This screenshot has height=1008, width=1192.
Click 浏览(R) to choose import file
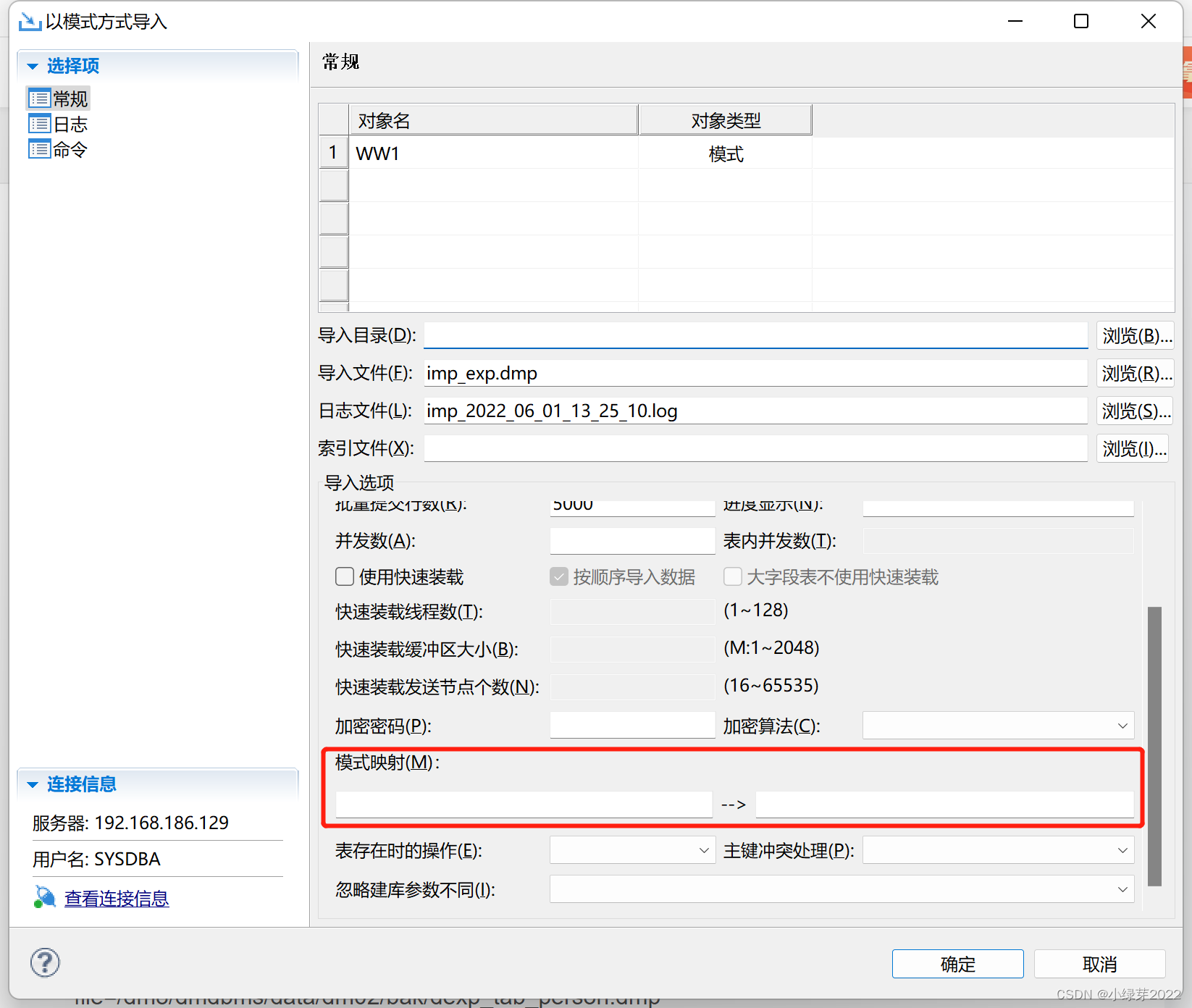click(1135, 373)
